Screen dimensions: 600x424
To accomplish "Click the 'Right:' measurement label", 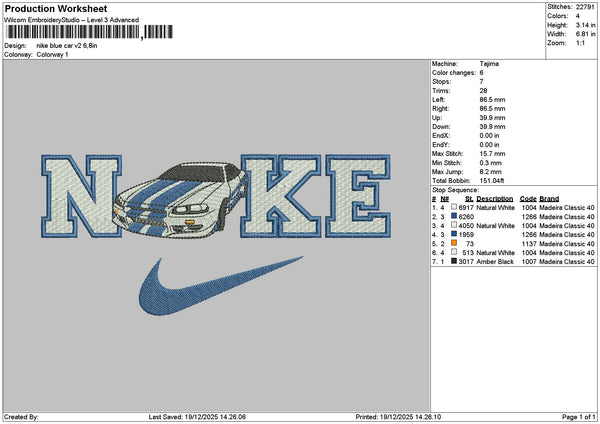I will (440, 109).
